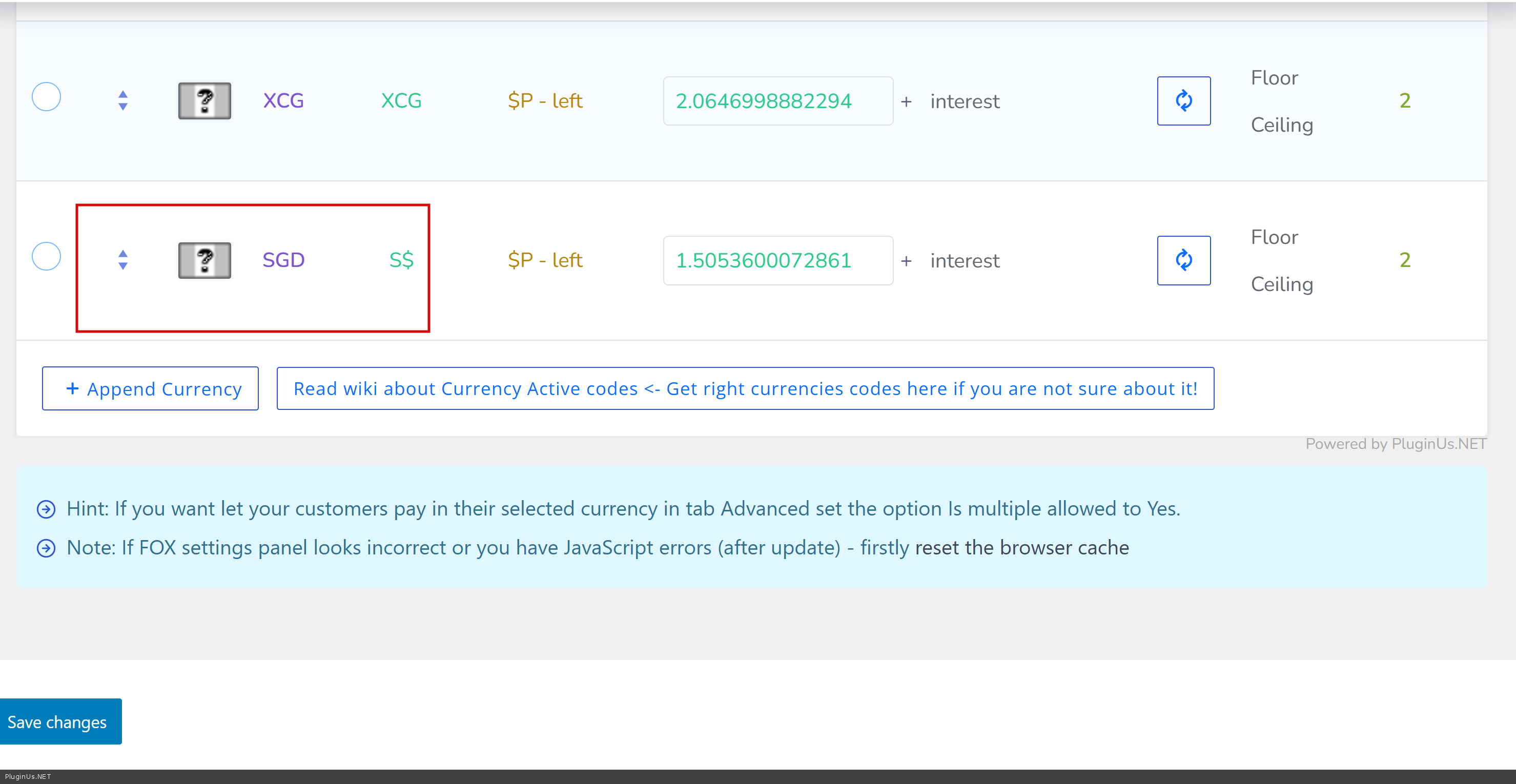Viewport: 1516px width, 784px height.
Task: Click the XCG row refresh rate icon
Action: click(x=1183, y=100)
